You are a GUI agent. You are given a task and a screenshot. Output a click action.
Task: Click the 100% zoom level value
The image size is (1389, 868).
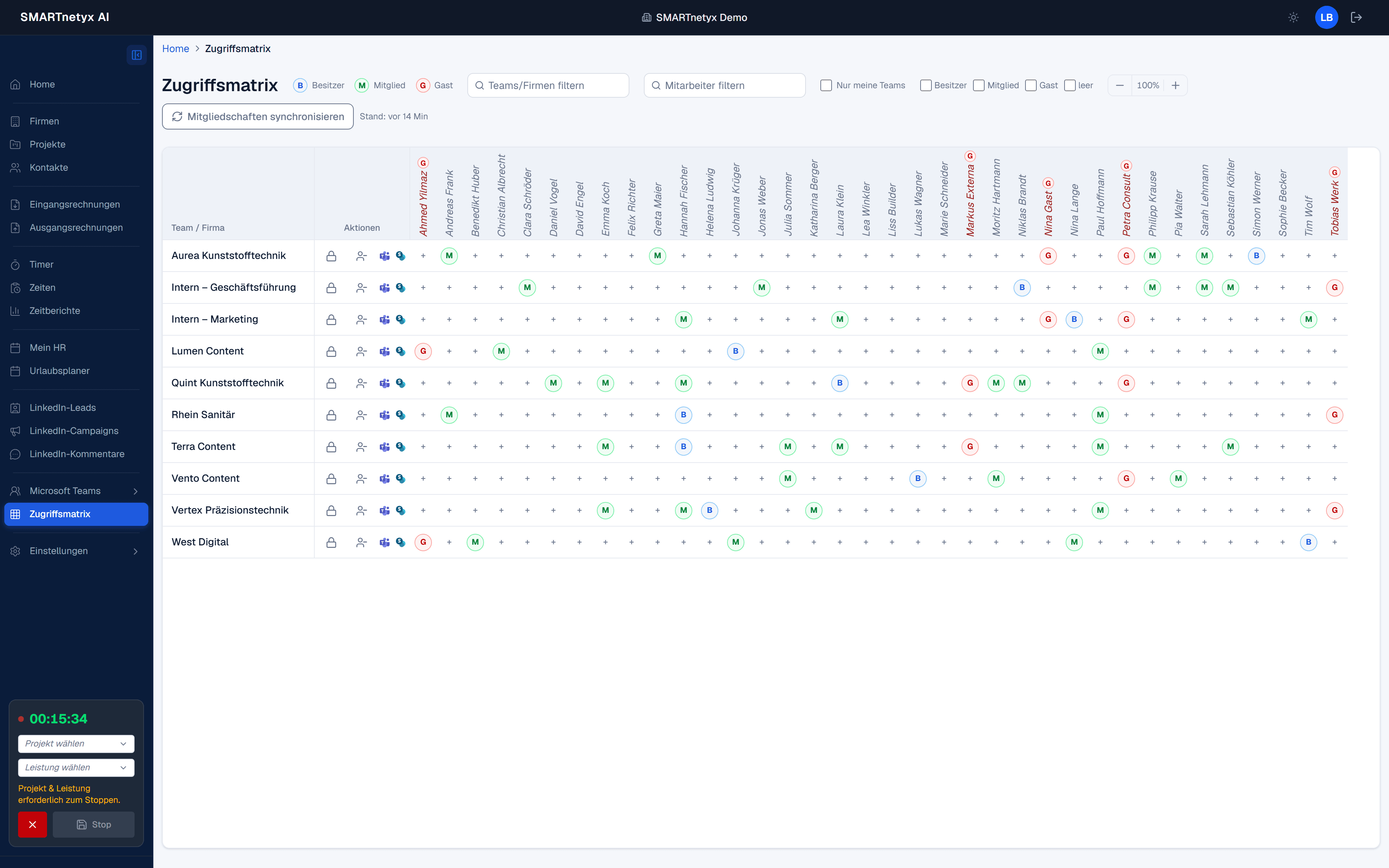pos(1148,86)
